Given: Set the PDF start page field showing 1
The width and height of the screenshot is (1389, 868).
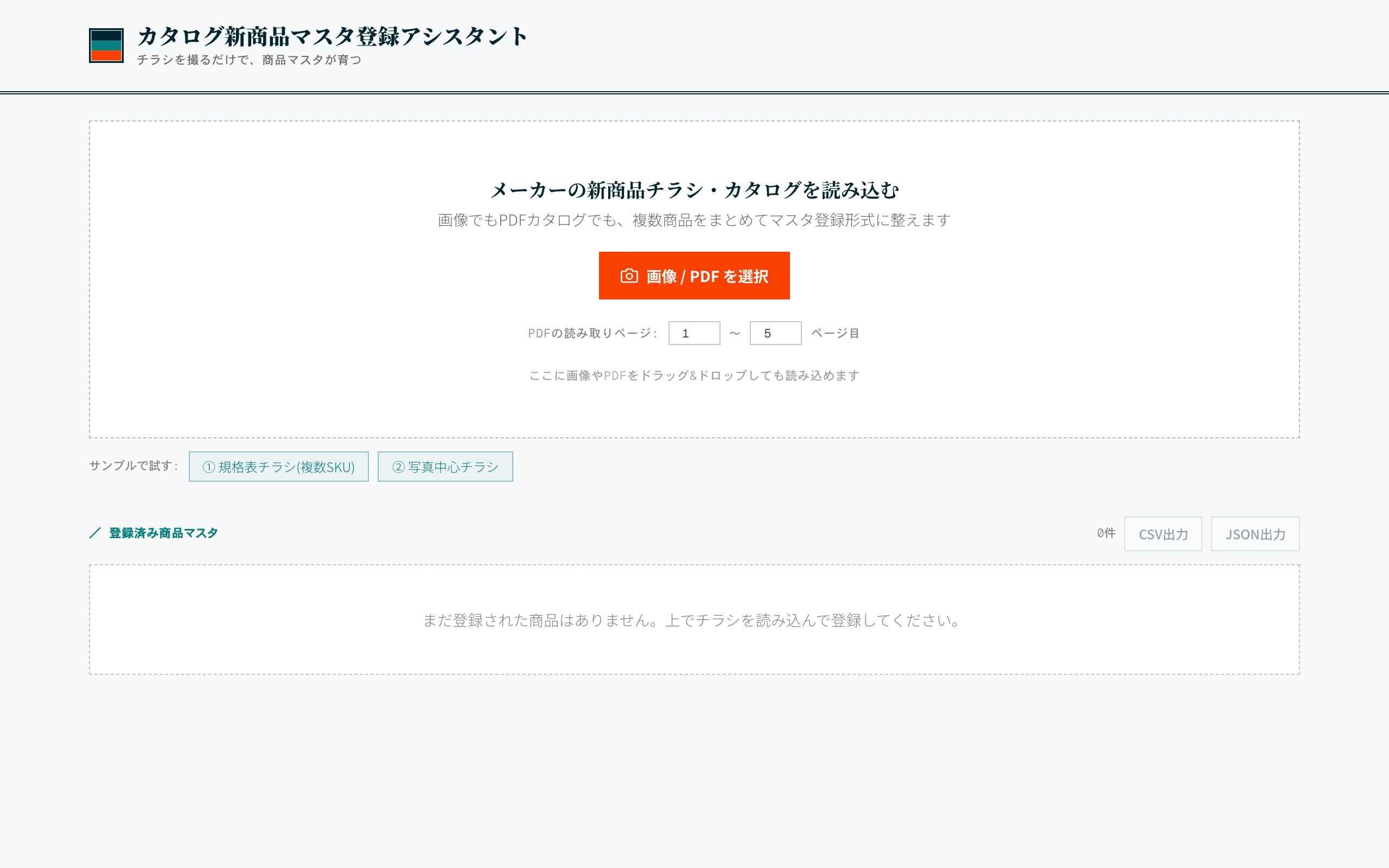Looking at the screenshot, I should coord(694,333).
